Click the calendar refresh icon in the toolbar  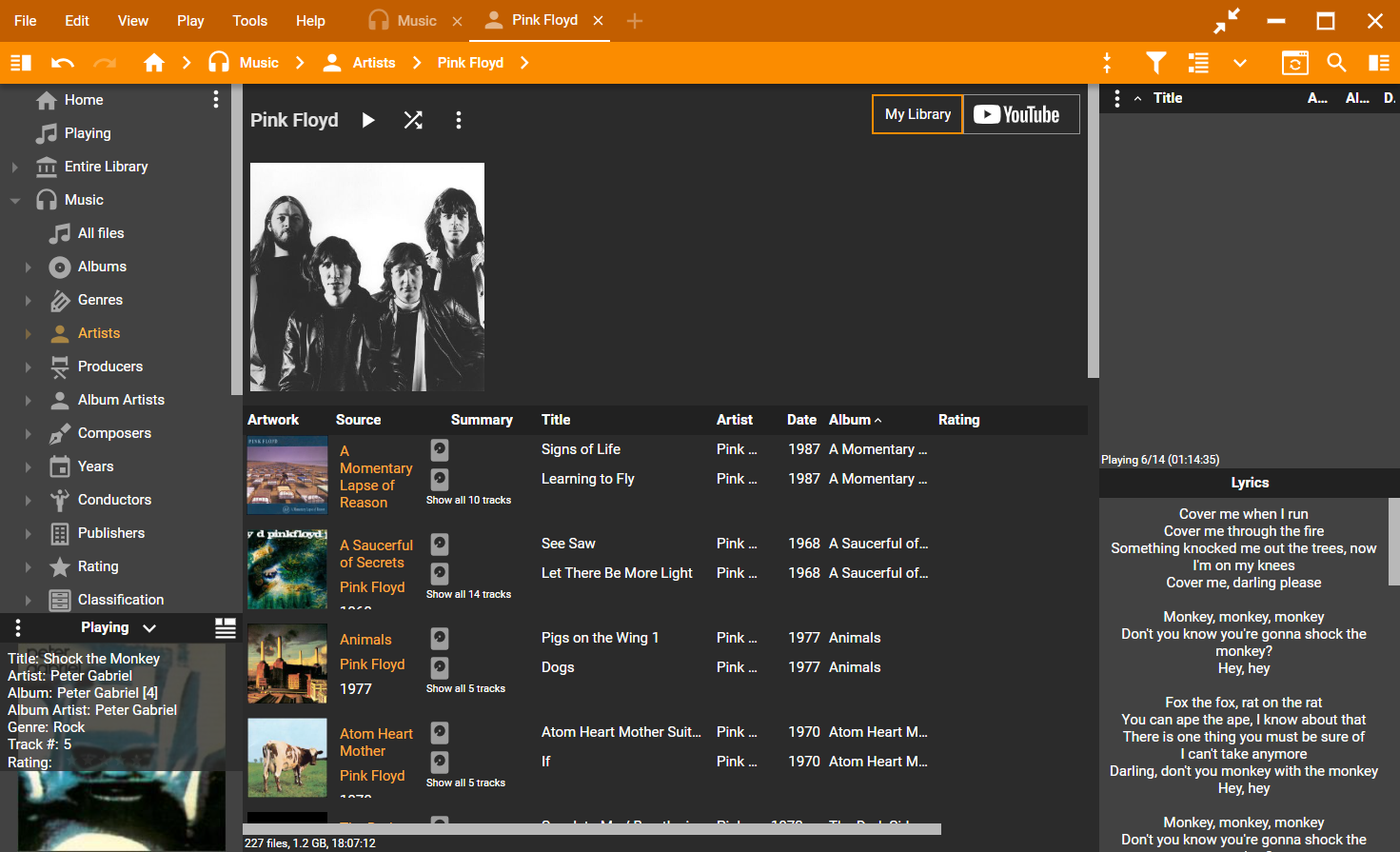coord(1294,63)
